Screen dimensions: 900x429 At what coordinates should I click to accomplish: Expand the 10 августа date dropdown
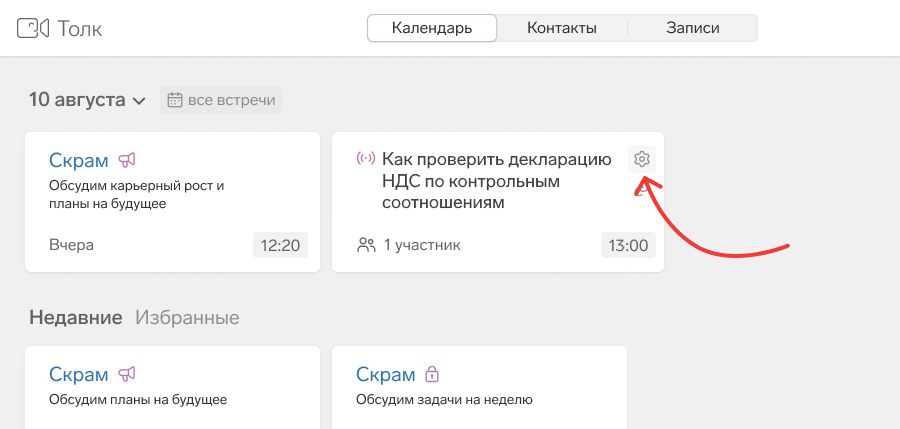tap(88, 100)
